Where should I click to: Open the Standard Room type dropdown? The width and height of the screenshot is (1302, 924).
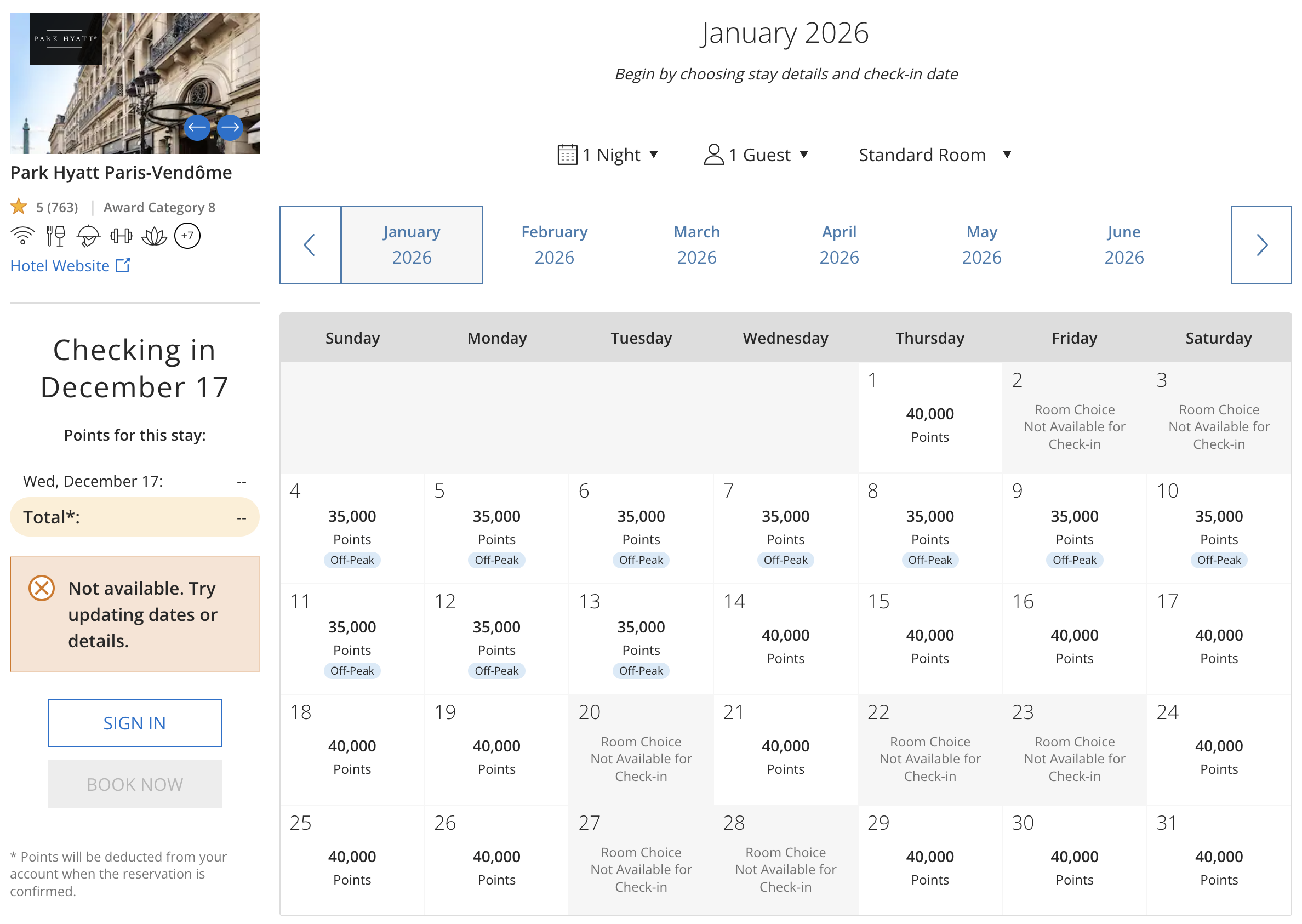pos(934,155)
